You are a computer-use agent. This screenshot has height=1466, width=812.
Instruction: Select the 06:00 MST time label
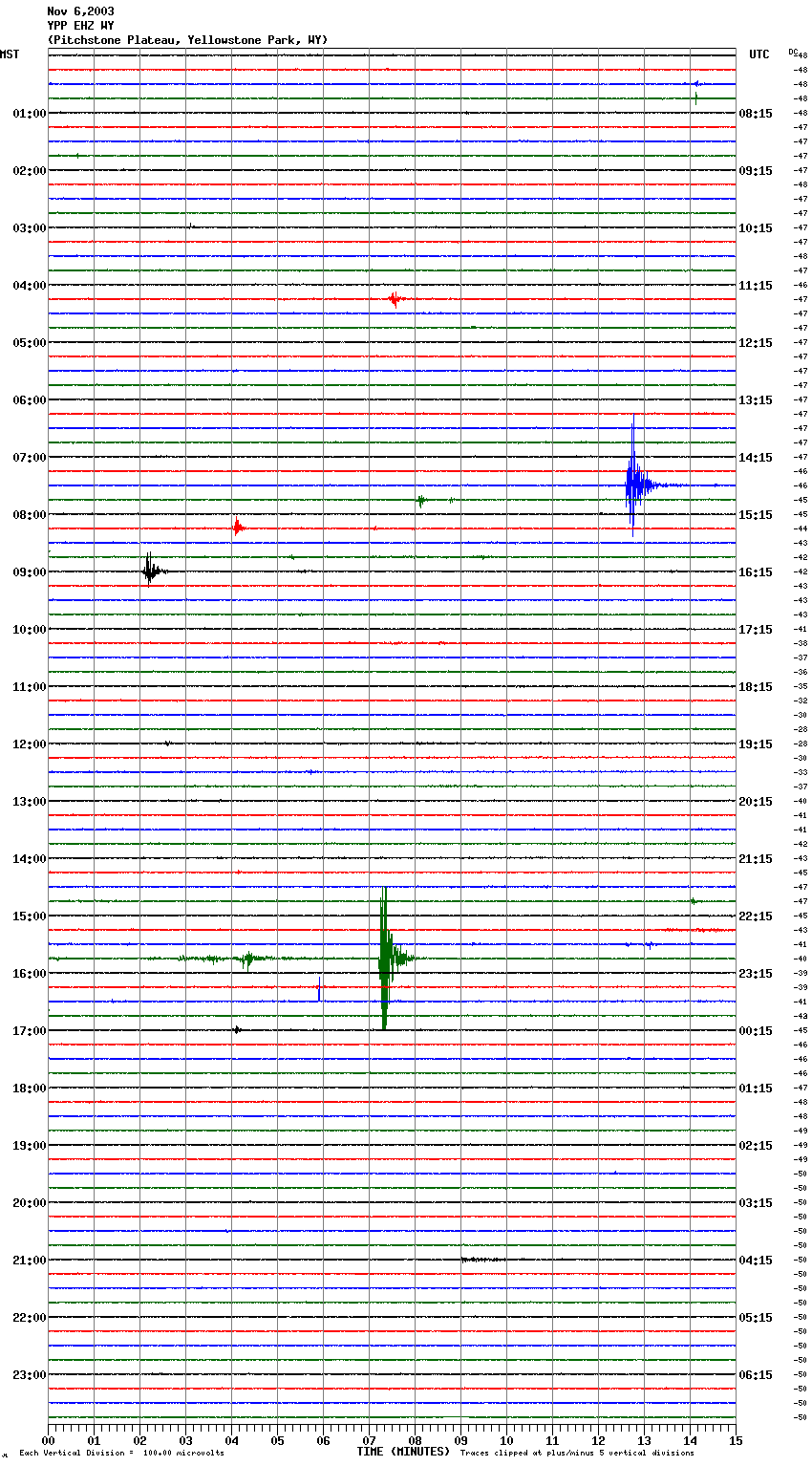point(29,400)
